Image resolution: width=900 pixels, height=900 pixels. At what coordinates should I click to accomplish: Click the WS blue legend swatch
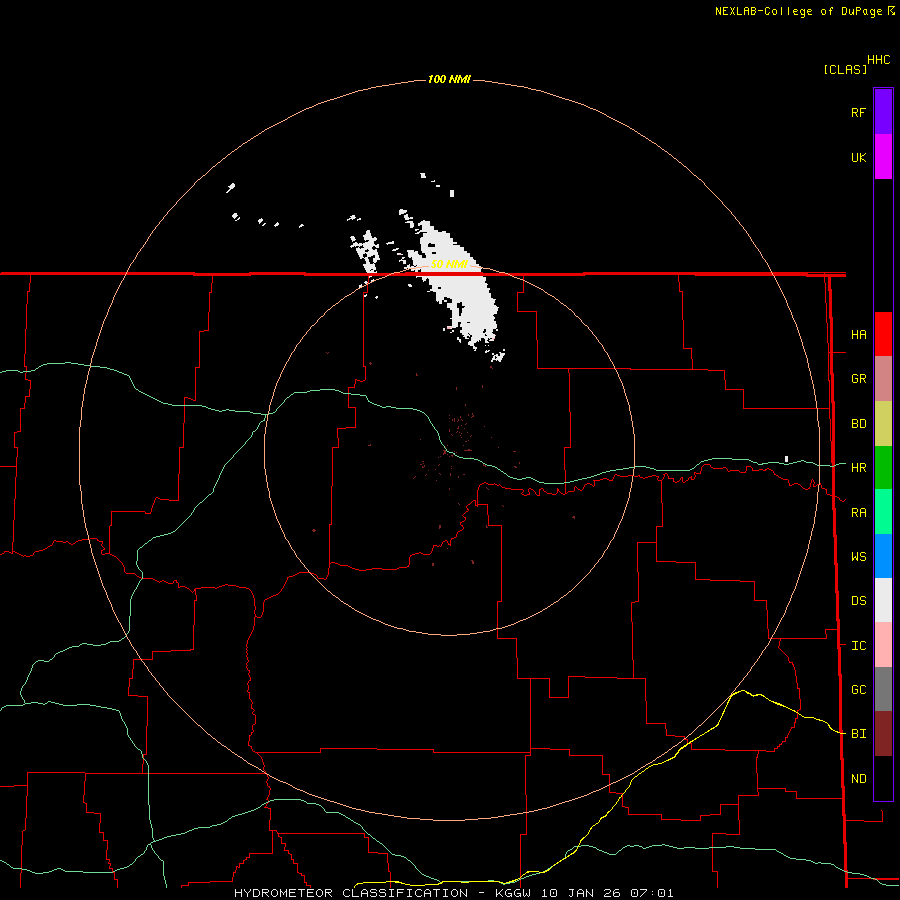pyautogui.click(x=883, y=556)
